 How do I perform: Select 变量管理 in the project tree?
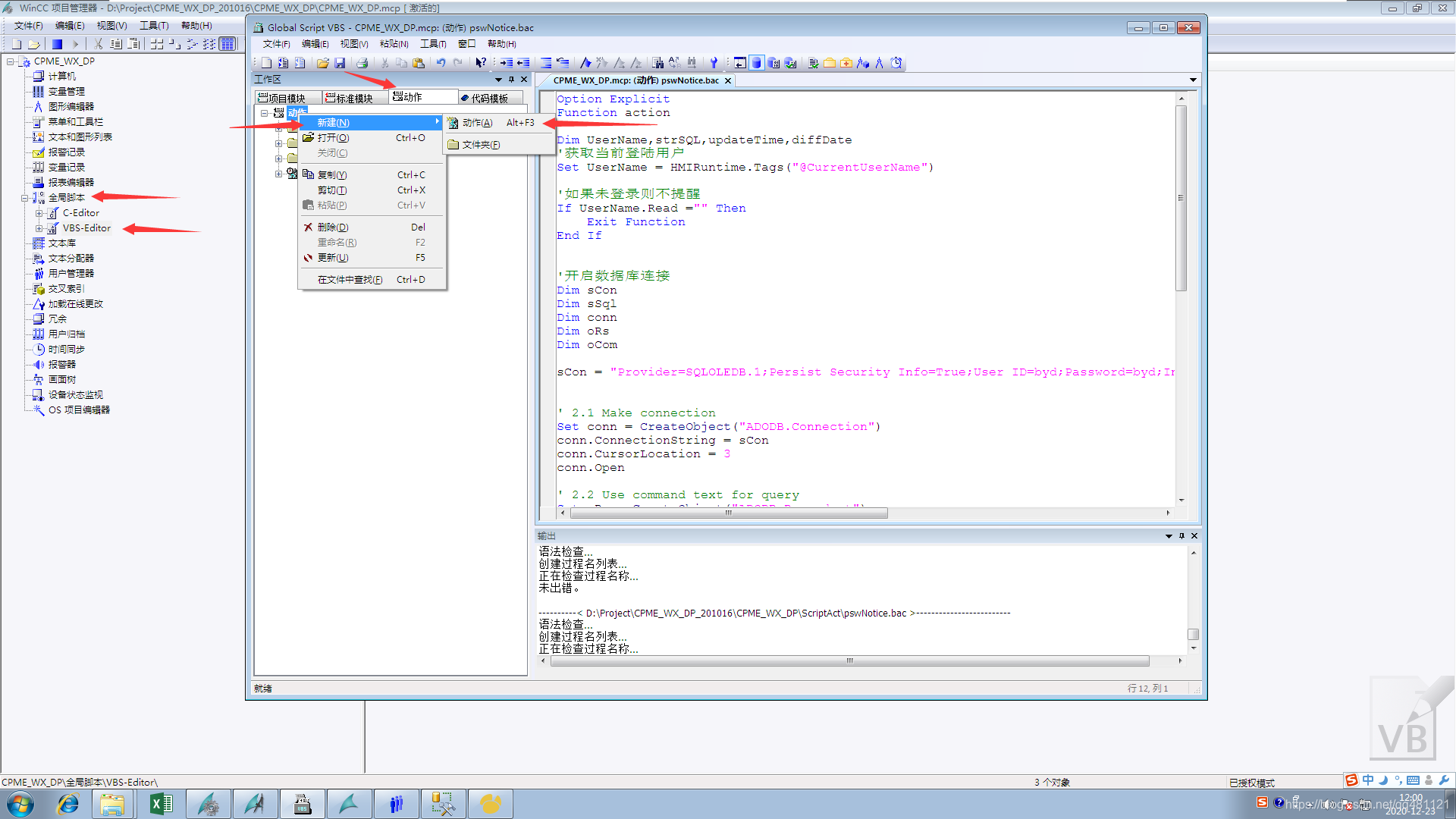(67, 92)
